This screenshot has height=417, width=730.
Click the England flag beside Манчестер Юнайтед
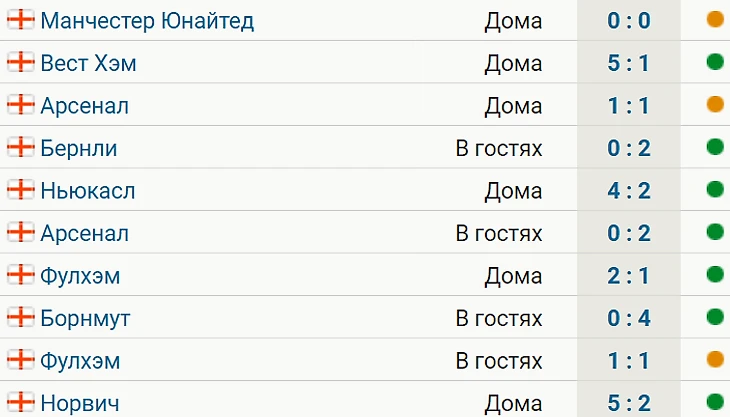(x=20, y=20)
